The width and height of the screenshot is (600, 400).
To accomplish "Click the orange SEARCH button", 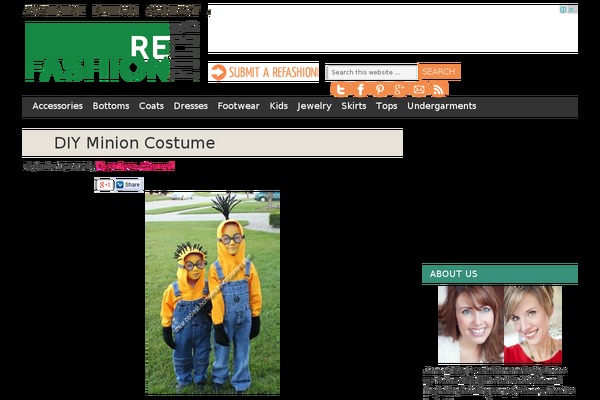I will [439, 72].
